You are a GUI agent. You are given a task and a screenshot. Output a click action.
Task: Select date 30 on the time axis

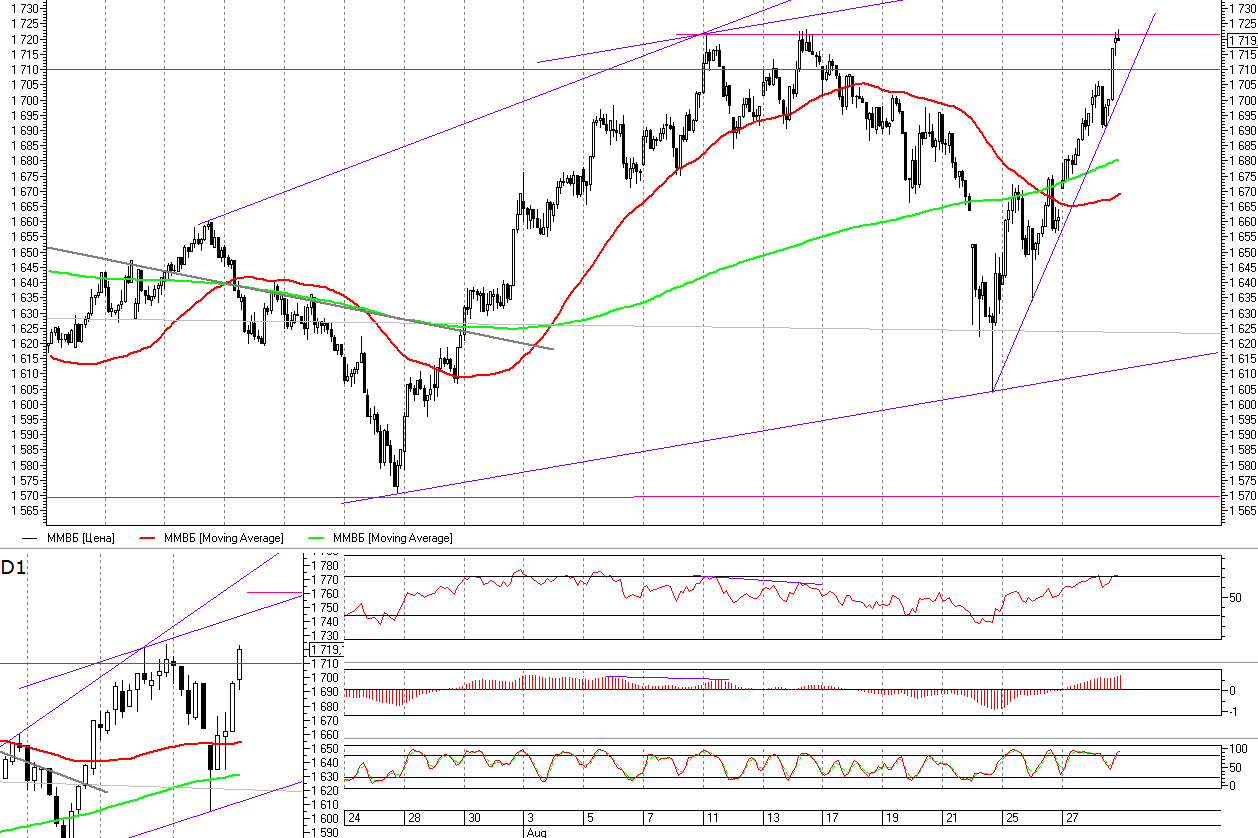click(473, 818)
